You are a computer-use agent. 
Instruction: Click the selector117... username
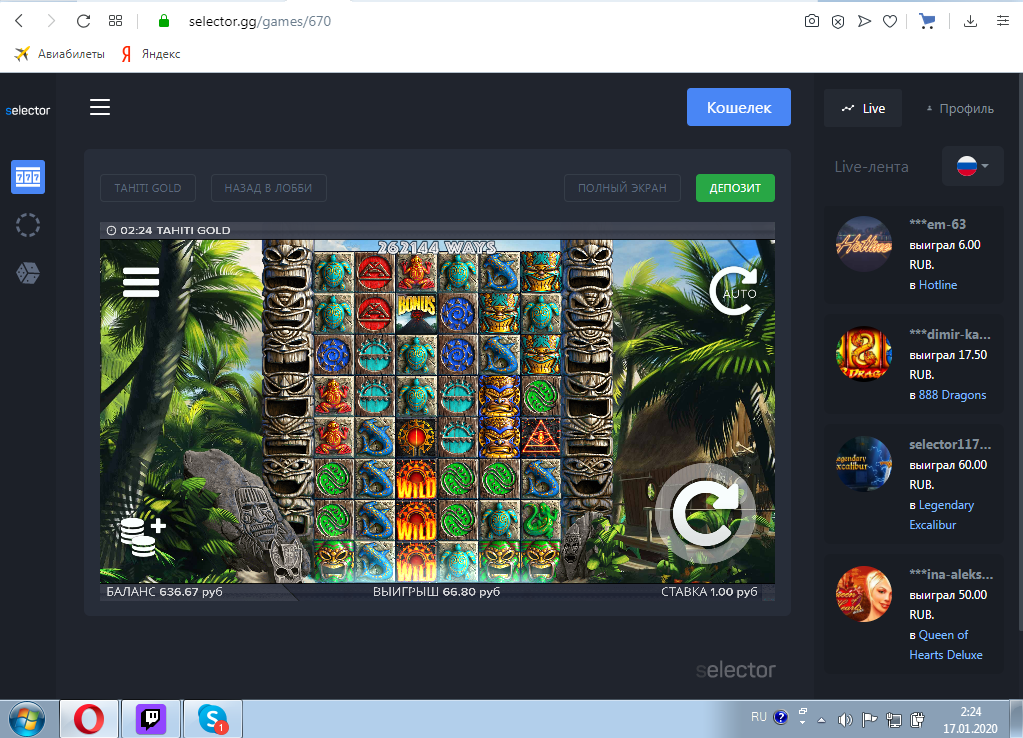pos(950,444)
